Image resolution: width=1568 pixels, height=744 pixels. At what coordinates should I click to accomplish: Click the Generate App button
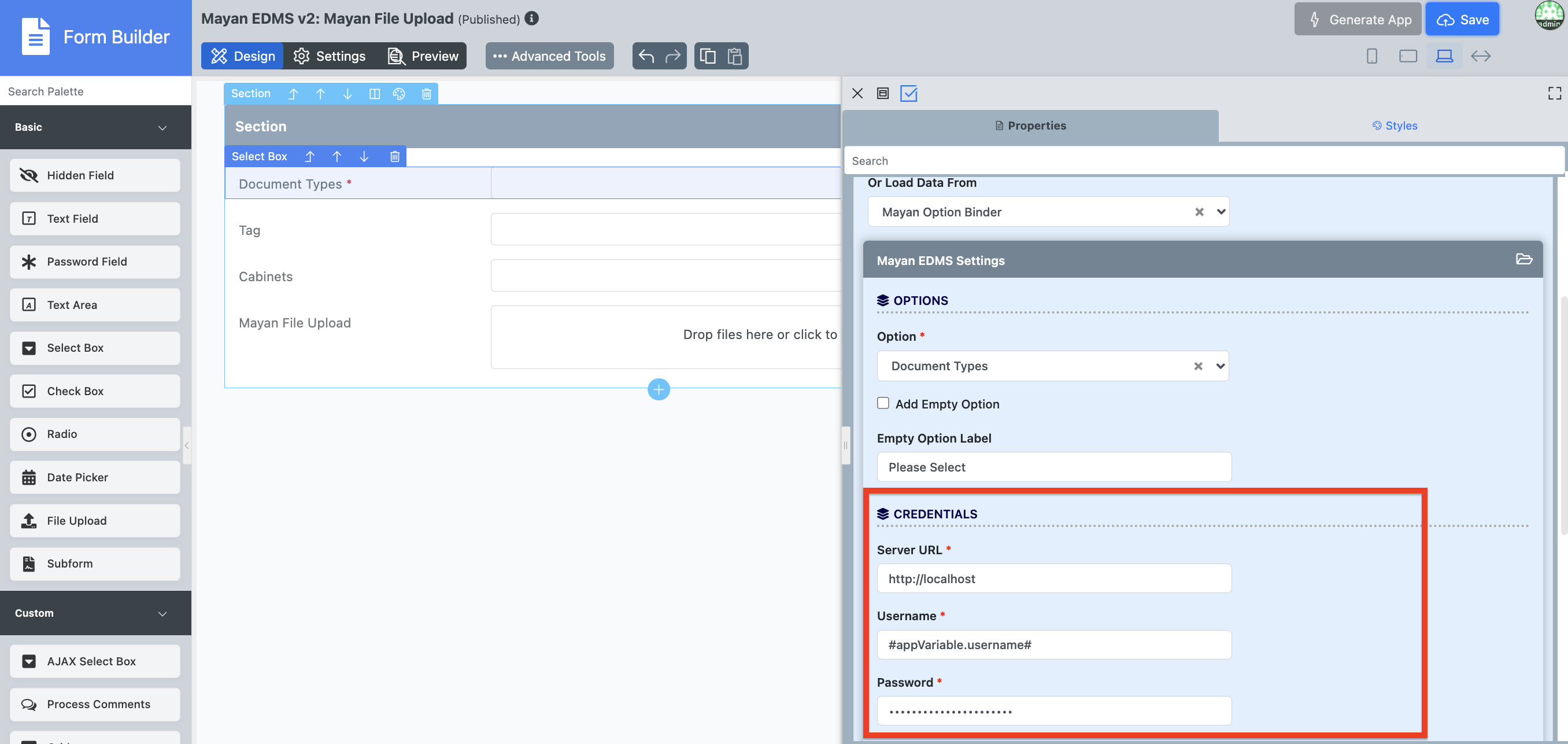(x=1358, y=20)
